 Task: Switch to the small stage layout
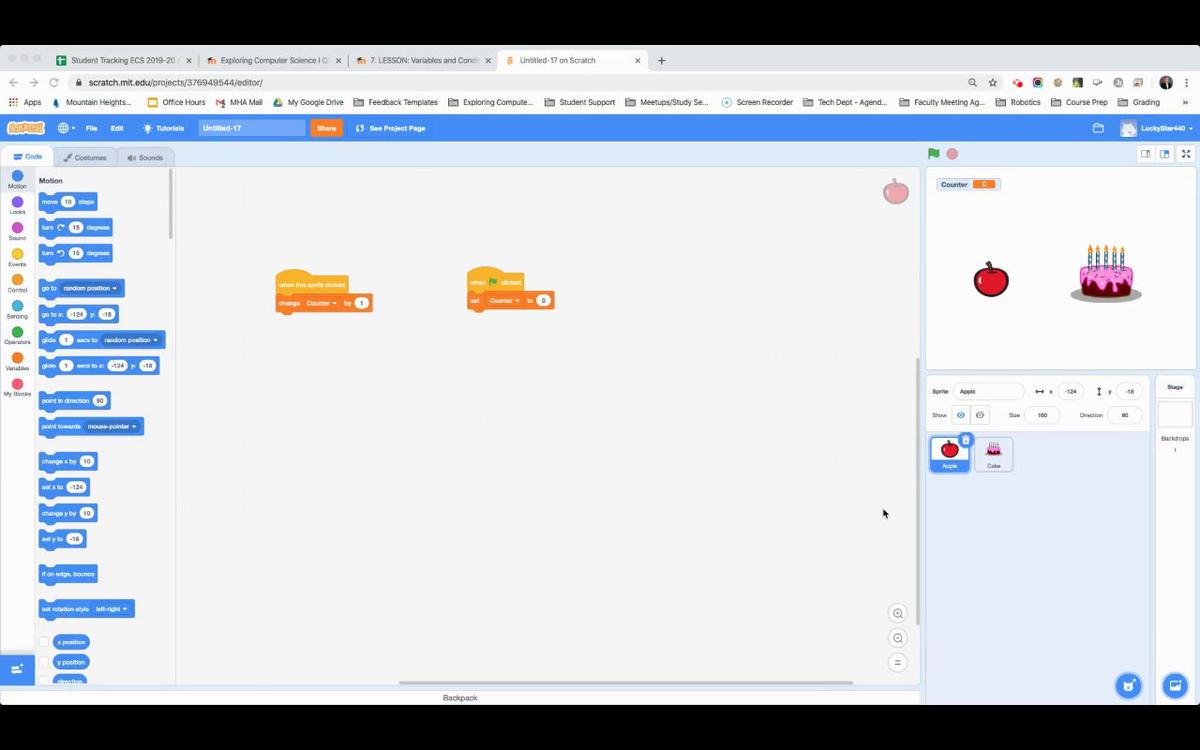coord(1146,154)
